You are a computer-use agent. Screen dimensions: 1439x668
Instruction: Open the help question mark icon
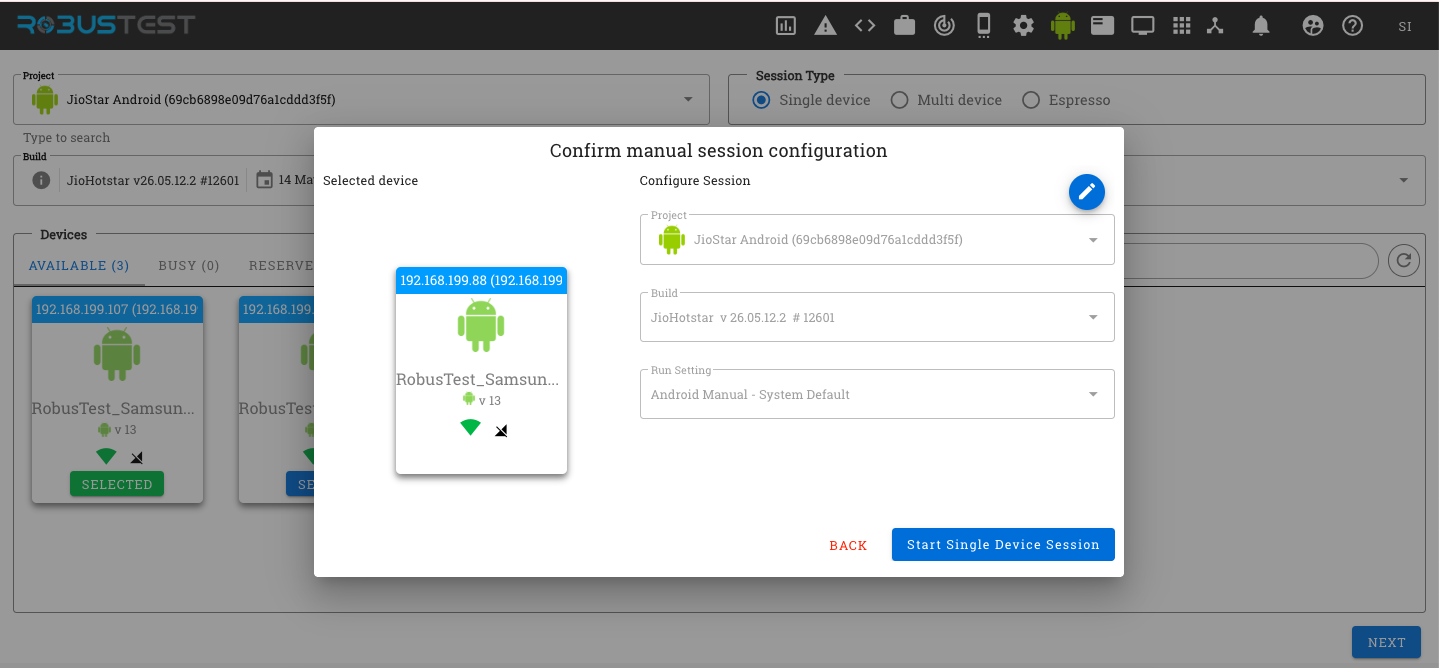(x=1353, y=26)
